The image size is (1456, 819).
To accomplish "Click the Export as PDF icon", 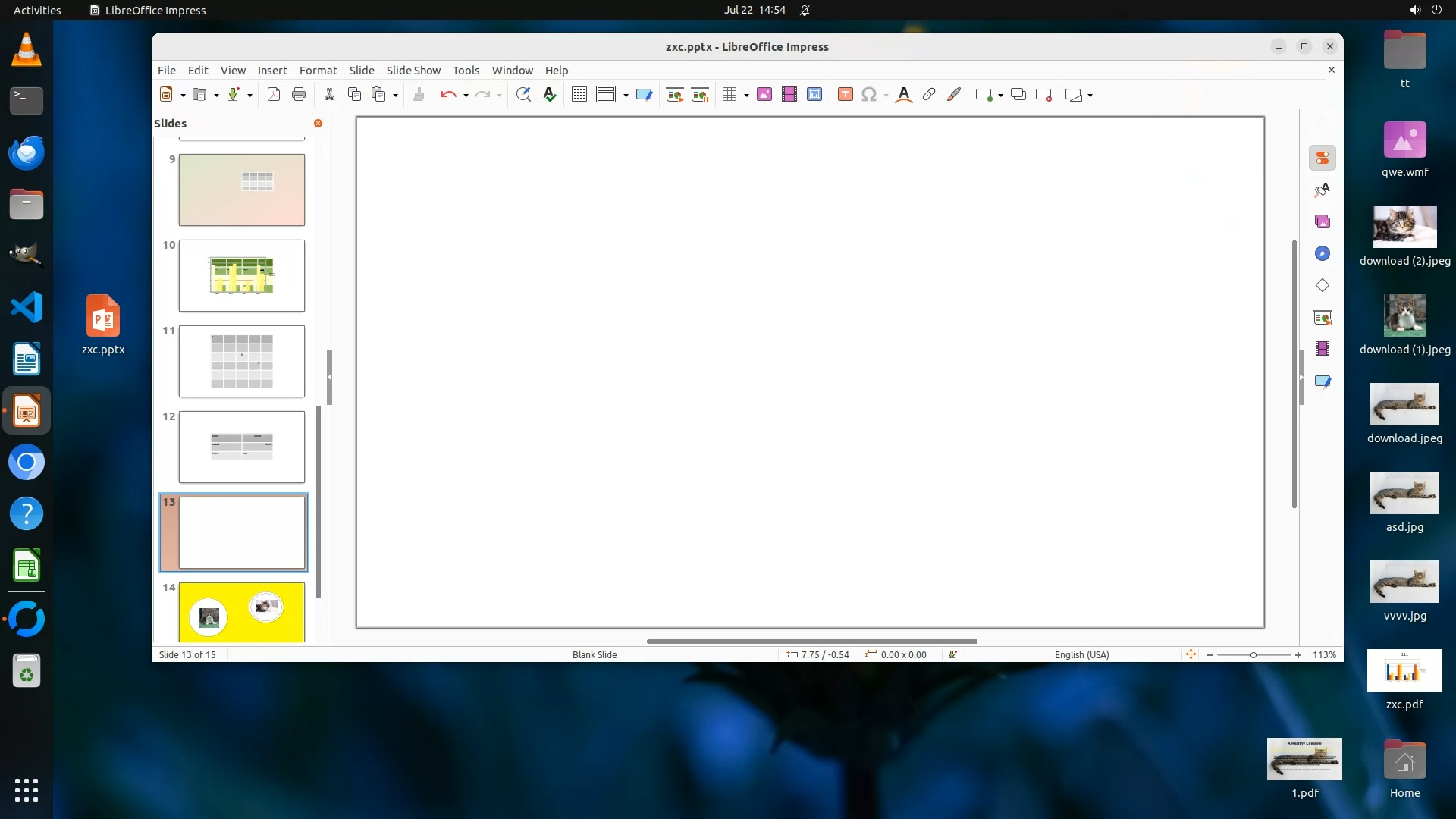I will (x=274, y=95).
